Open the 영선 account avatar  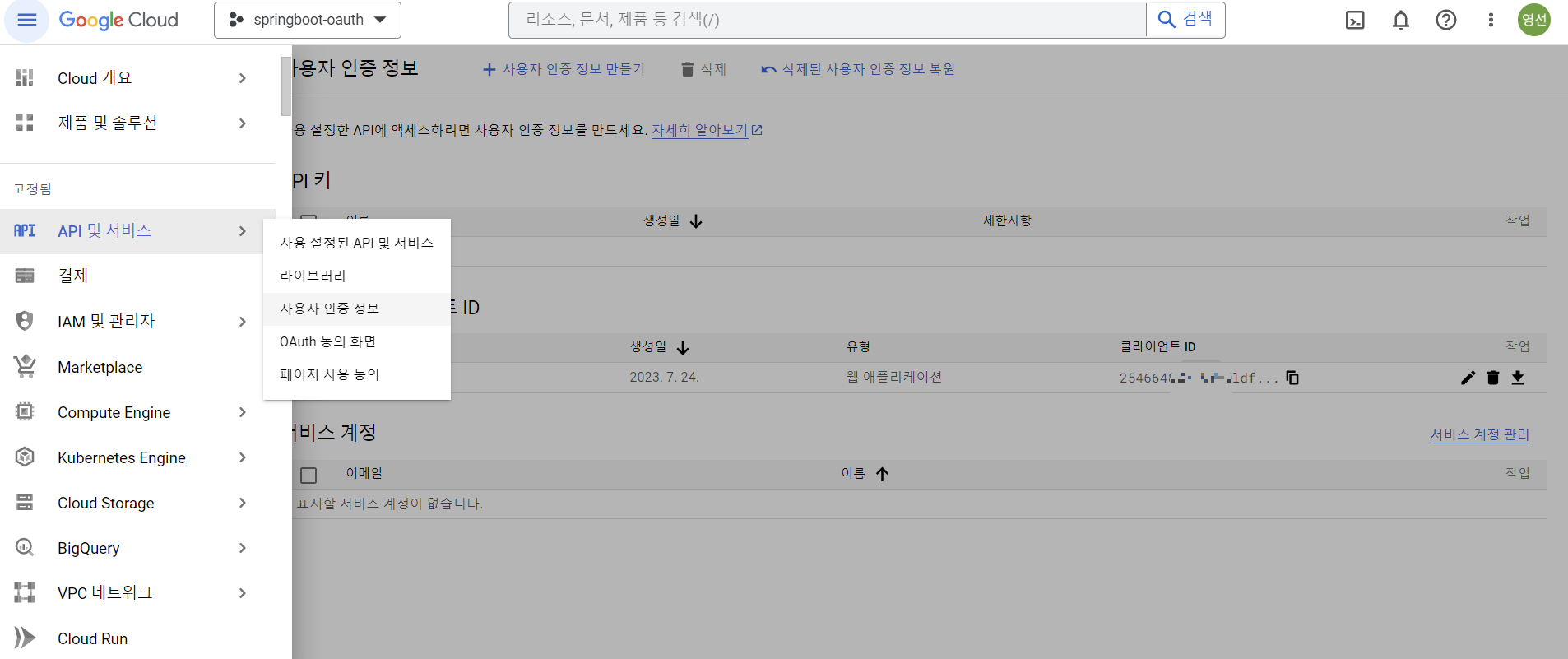pyautogui.click(x=1534, y=20)
